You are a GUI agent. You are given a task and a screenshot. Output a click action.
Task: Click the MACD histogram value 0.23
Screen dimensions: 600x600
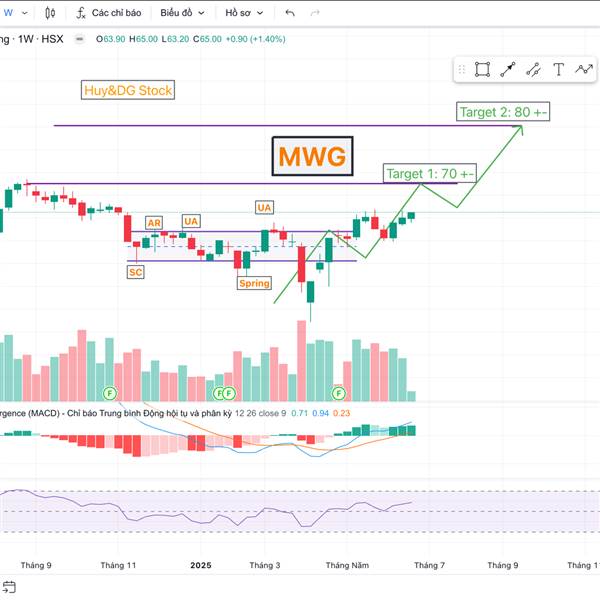(x=341, y=413)
